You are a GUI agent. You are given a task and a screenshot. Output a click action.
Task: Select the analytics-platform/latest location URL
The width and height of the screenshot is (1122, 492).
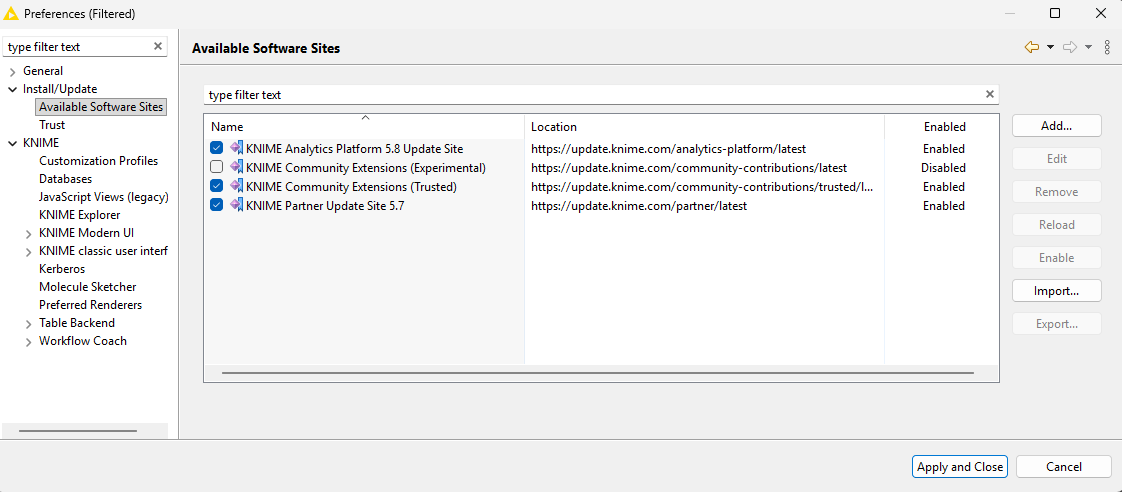(668, 149)
